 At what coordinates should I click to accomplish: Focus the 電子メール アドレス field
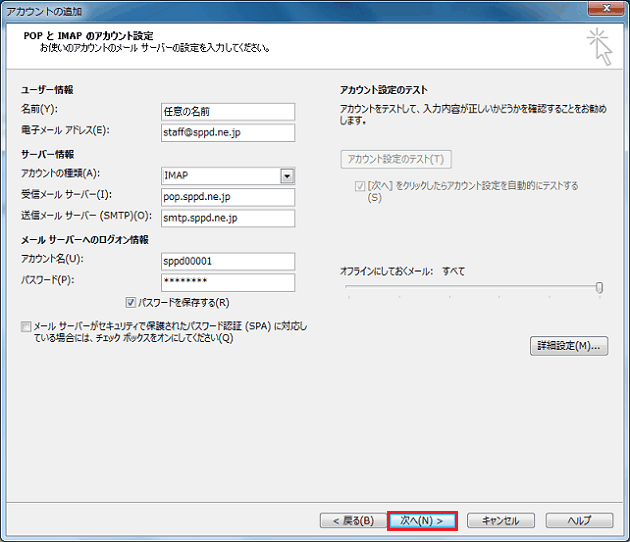[x=227, y=133]
